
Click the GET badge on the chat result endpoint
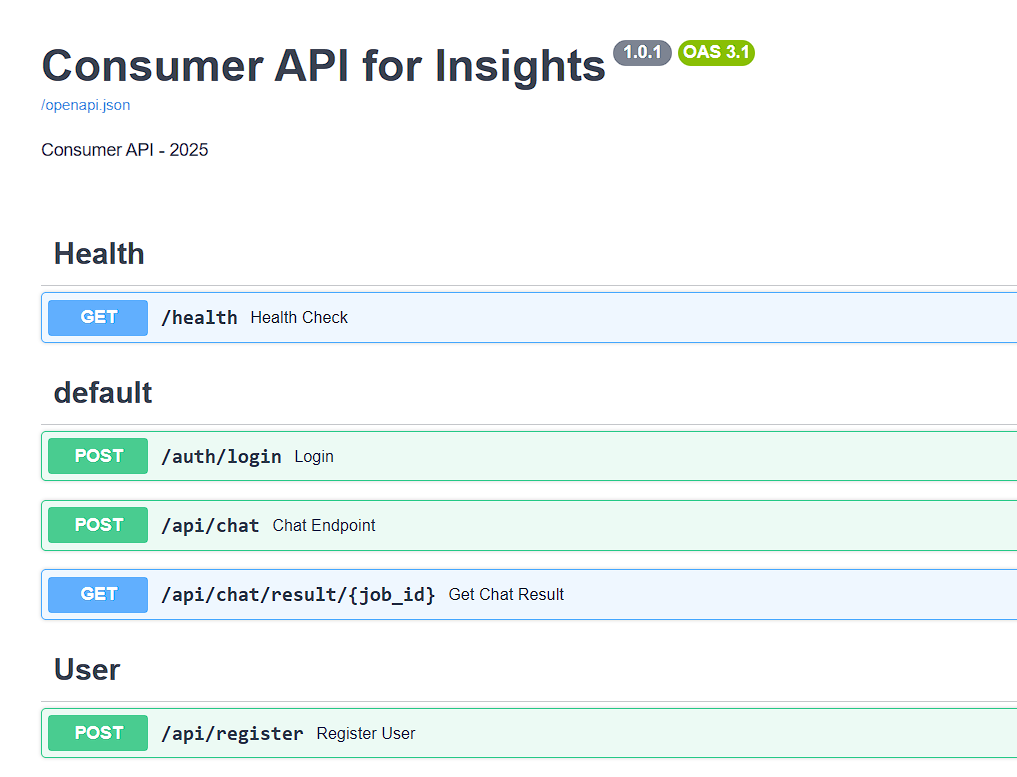coord(97,594)
